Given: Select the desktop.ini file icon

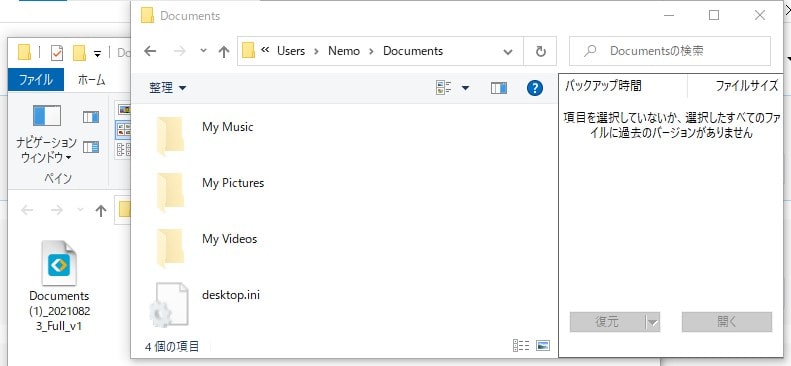Looking at the screenshot, I should pos(169,305).
